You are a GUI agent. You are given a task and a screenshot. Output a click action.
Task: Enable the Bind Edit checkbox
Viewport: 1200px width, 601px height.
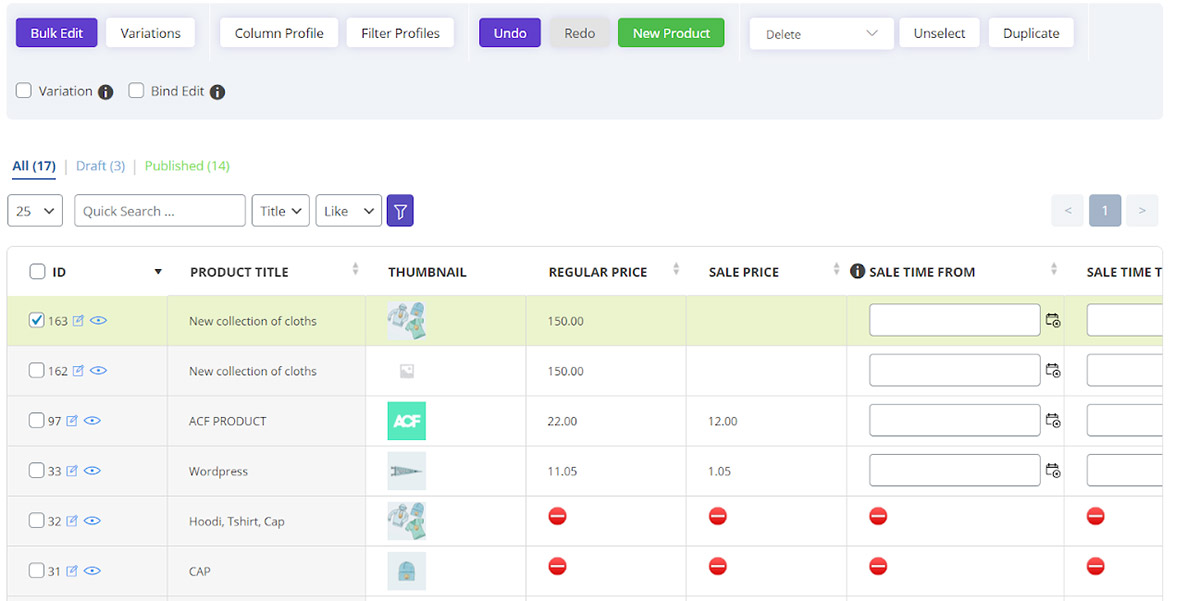point(136,91)
